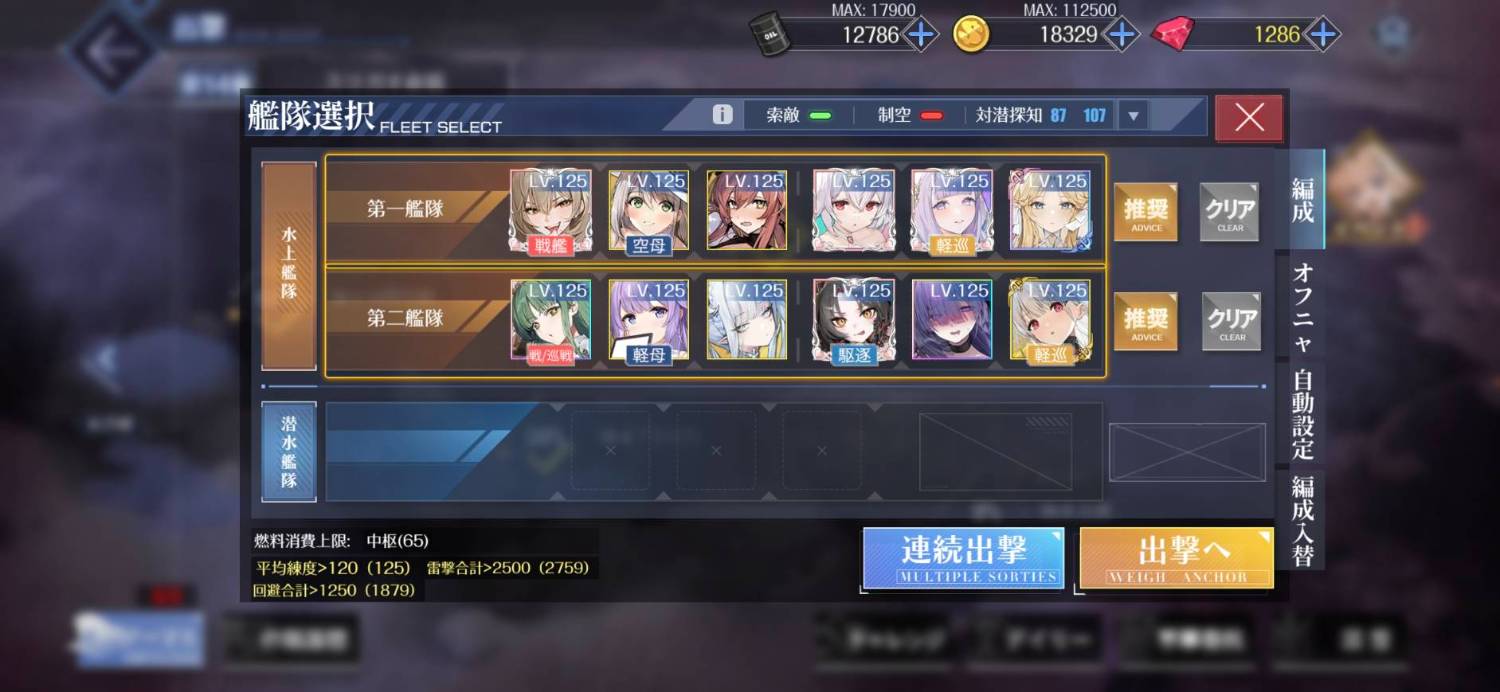Switch to the 編成 tab
The width and height of the screenshot is (1500, 692).
click(1302, 200)
